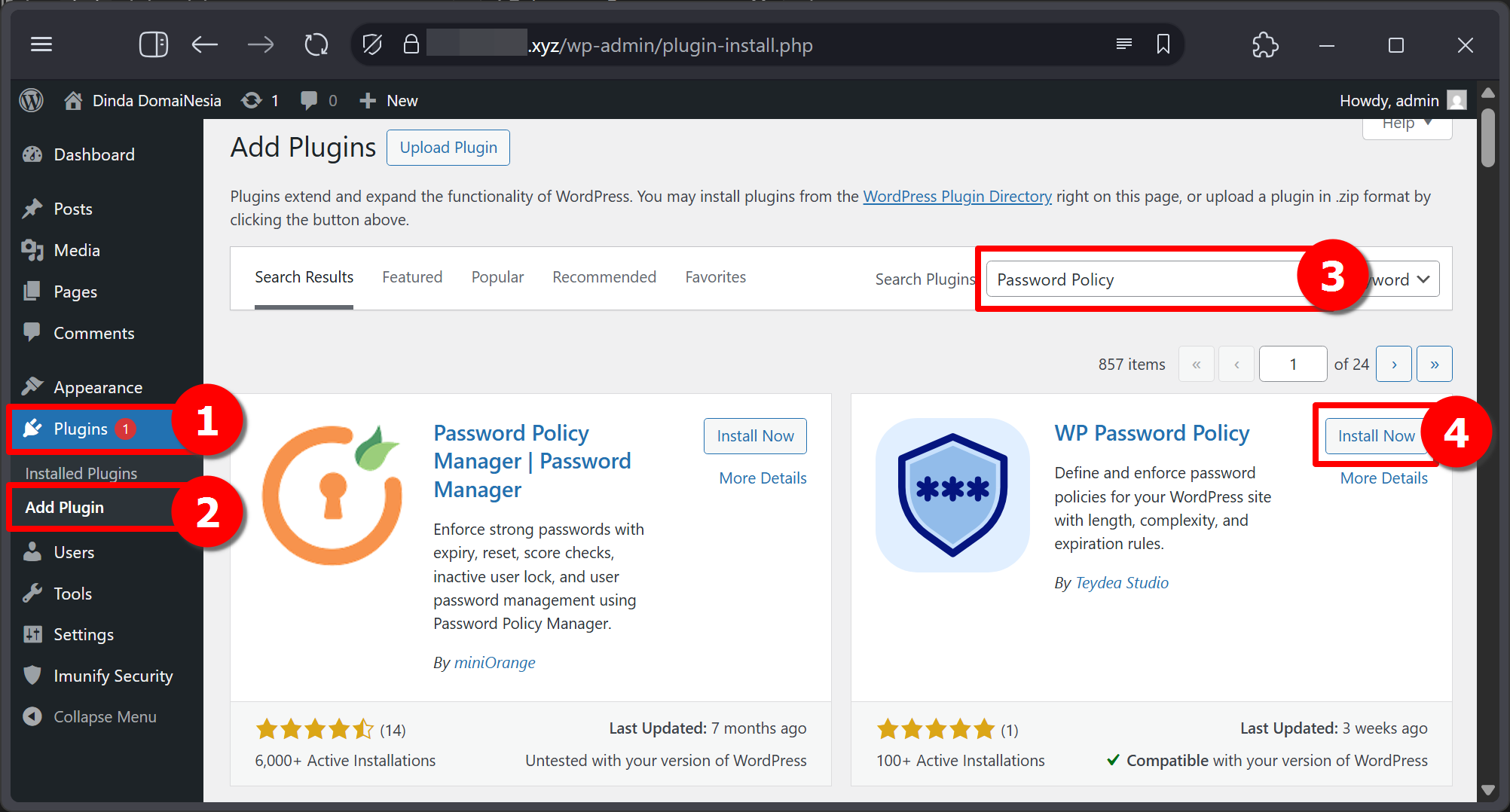Click the miniOrange author link
Screen dimensions: 1510x812
[x=494, y=663]
